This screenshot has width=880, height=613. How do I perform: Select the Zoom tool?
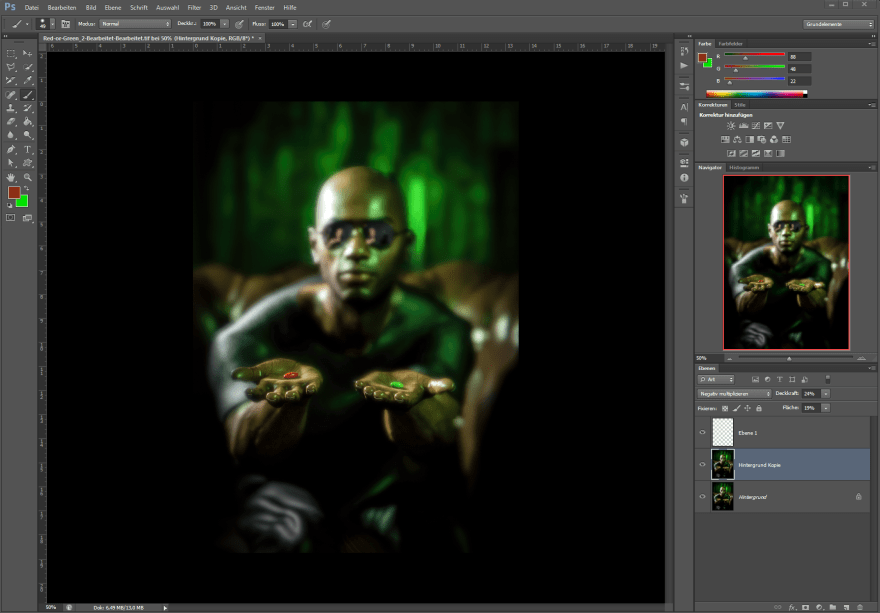(28, 177)
